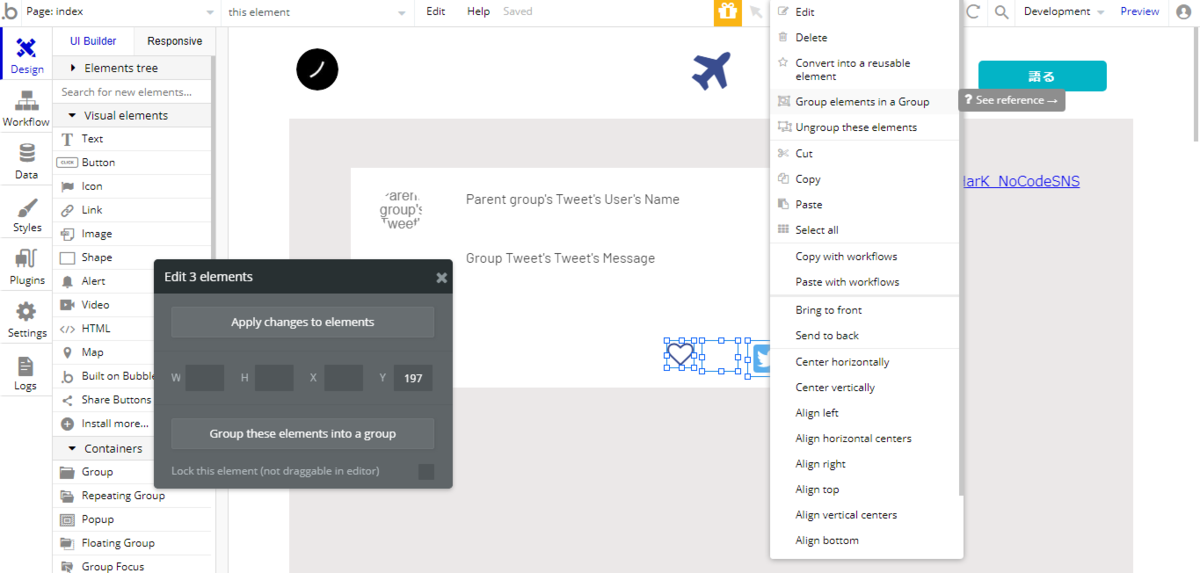Open the Development version dropdown
The image size is (1200, 573).
click(1063, 12)
